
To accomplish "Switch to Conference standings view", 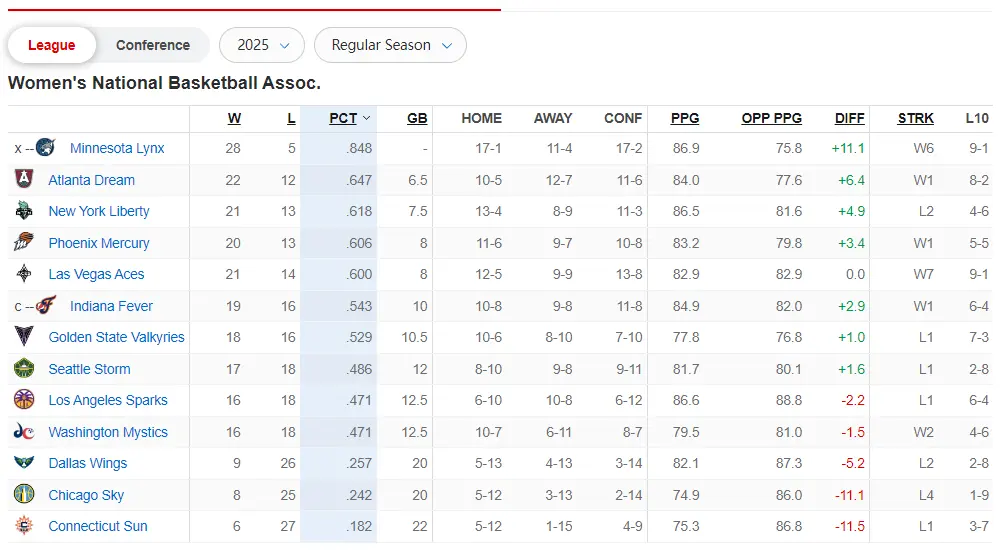I will 153,45.
